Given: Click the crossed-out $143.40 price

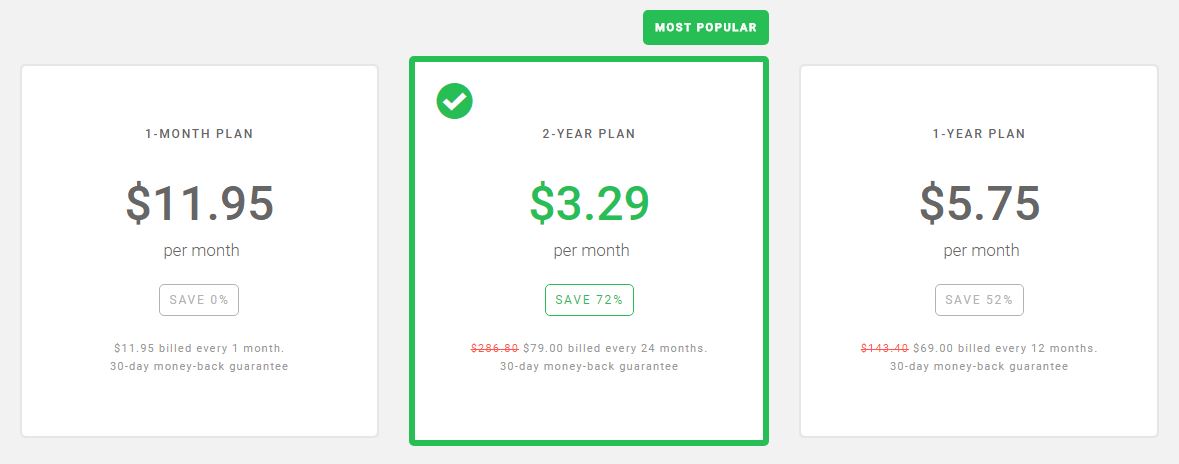Looking at the screenshot, I should pos(884,348).
